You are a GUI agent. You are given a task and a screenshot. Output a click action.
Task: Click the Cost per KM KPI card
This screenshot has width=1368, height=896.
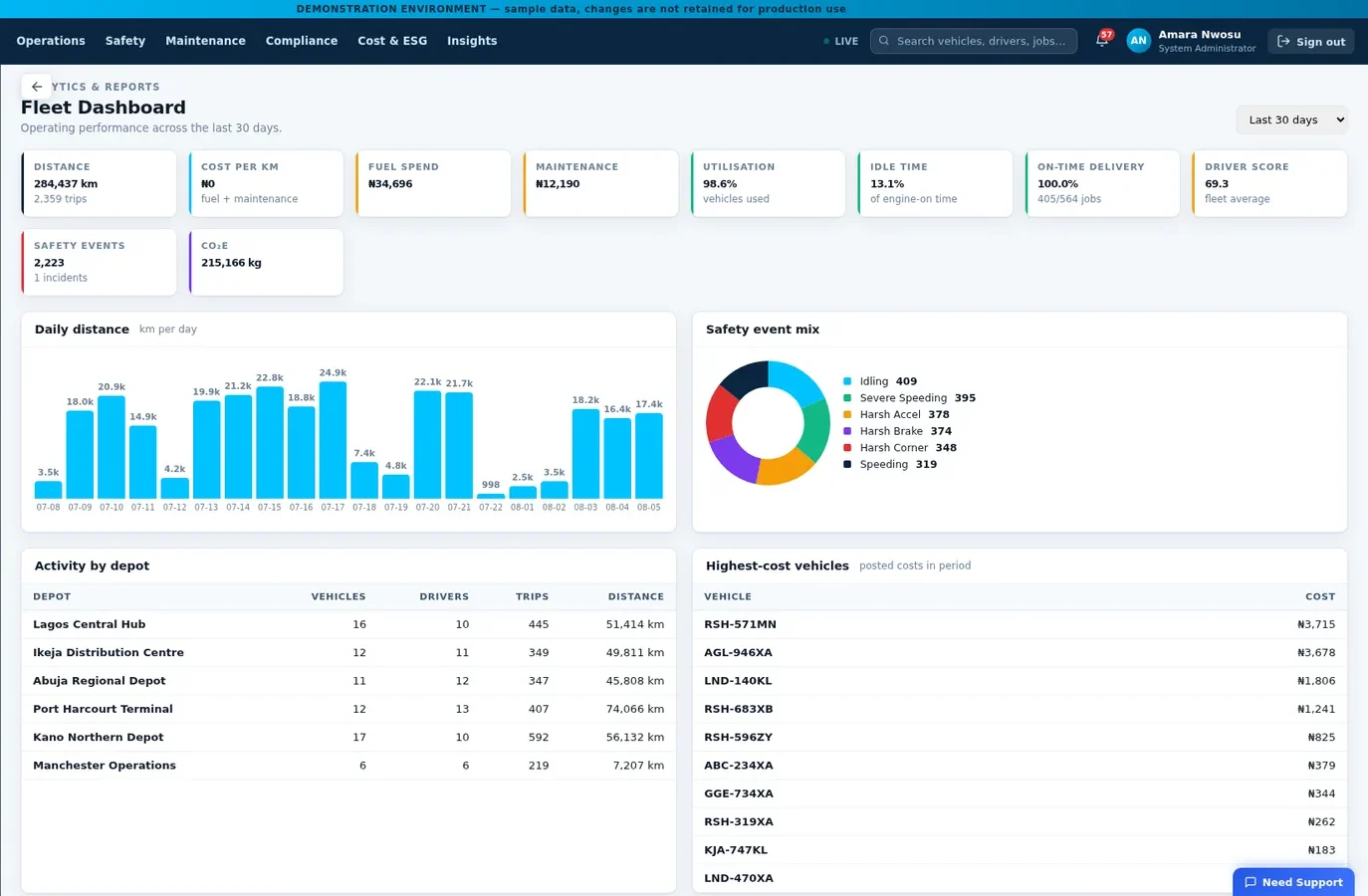[266, 183]
